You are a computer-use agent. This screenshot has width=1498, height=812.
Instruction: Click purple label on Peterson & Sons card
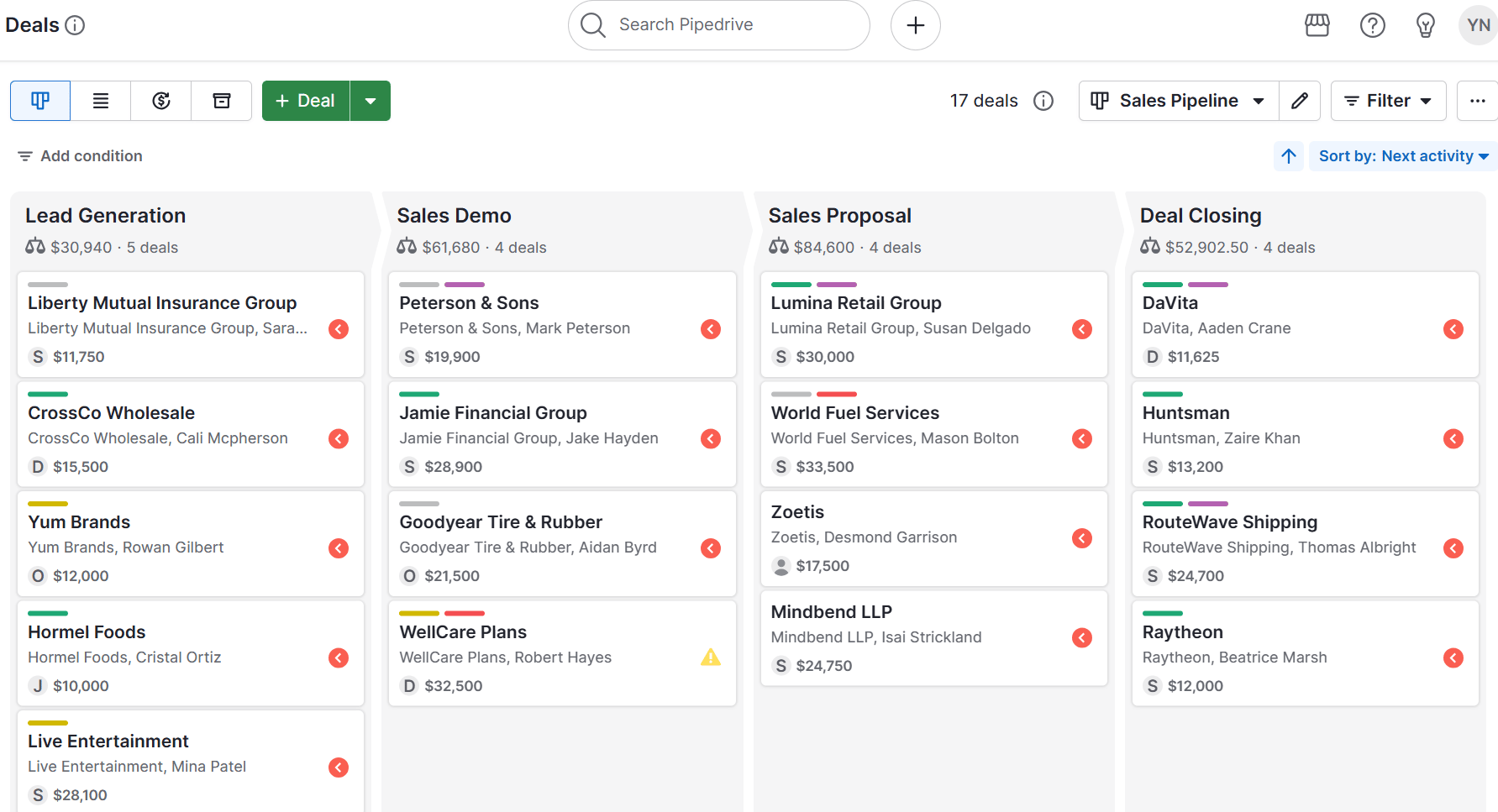(465, 285)
